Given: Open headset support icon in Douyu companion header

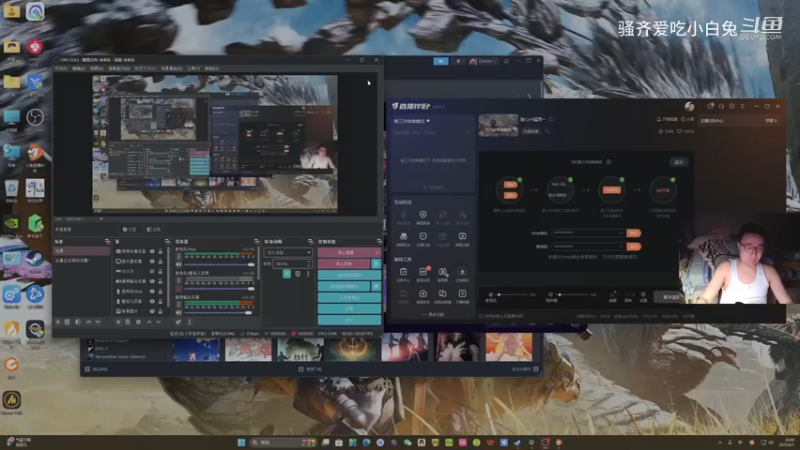Looking at the screenshot, I should pos(721,106).
